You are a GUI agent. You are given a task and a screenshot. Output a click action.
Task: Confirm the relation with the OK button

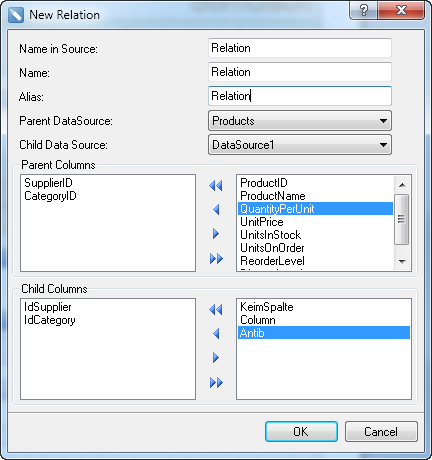click(x=301, y=432)
